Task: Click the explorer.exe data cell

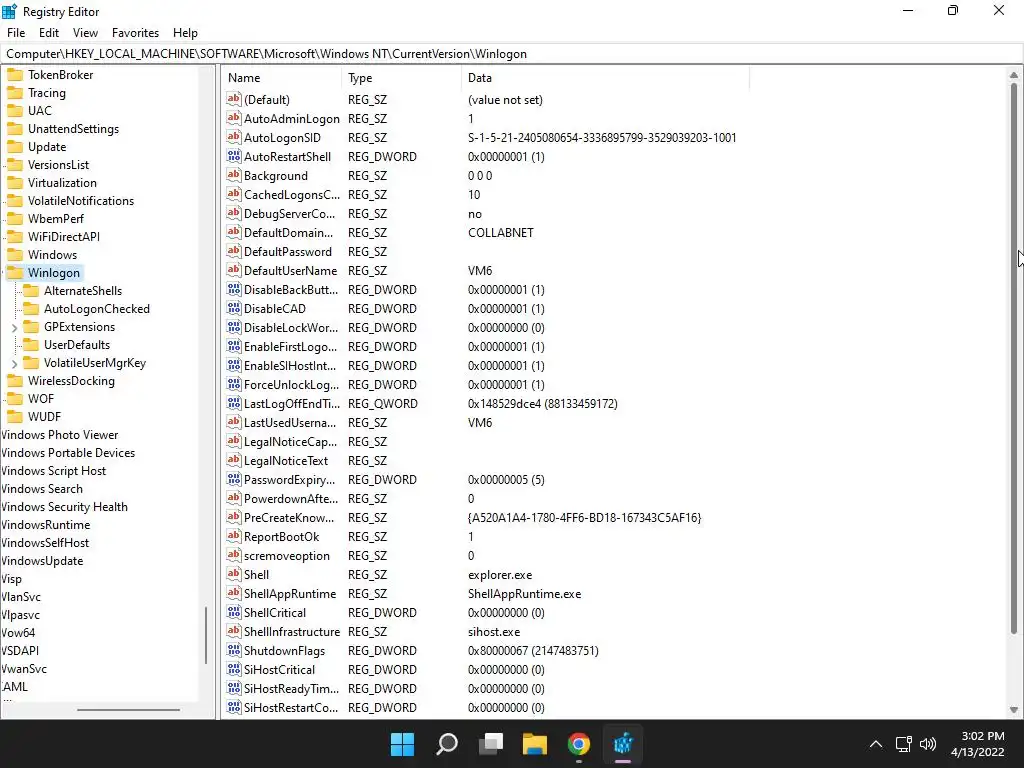Action: pyautogui.click(x=500, y=575)
